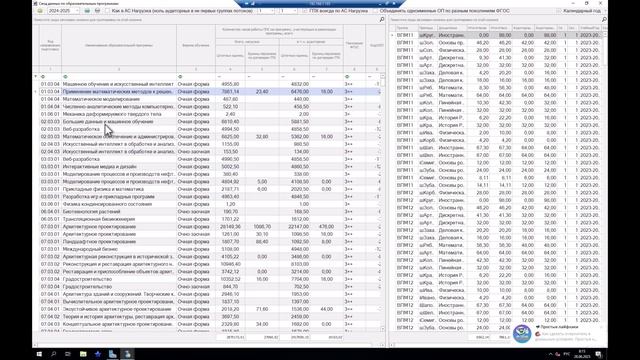Toggle the ГПХ всегда по АС Нагрузка checkbox
The image size is (640, 360).
point(305,11)
